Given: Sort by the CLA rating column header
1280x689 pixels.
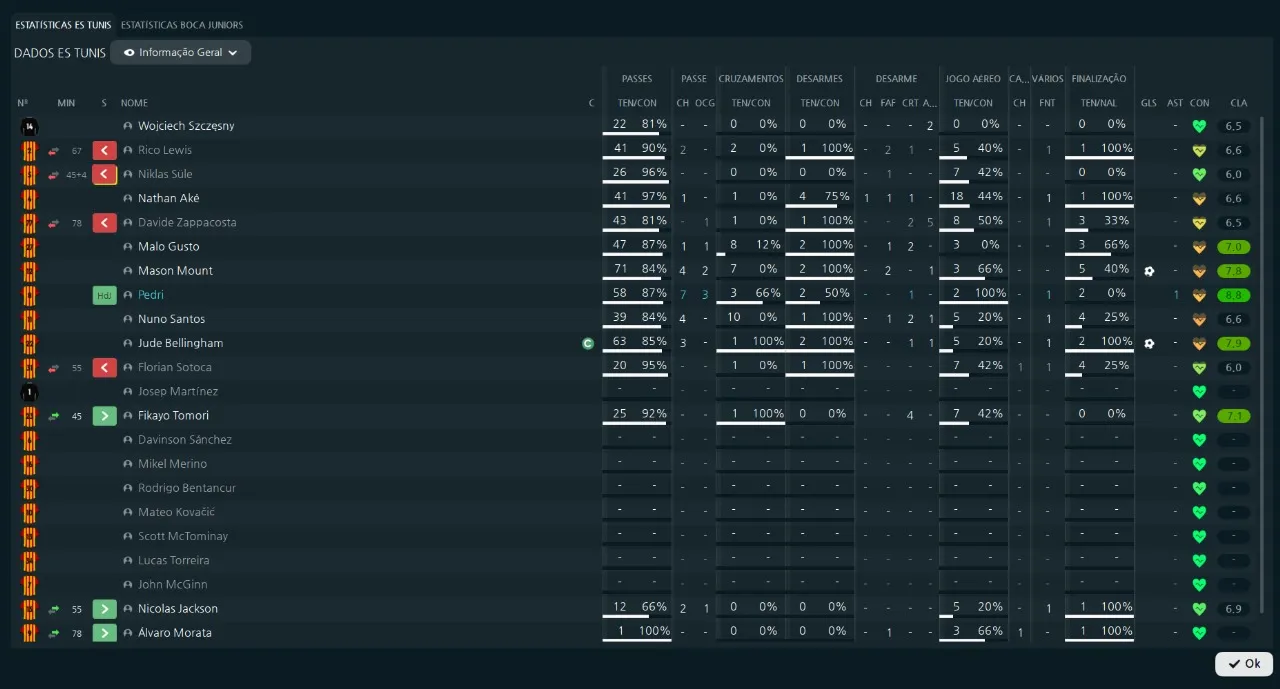Looking at the screenshot, I should pos(1239,103).
